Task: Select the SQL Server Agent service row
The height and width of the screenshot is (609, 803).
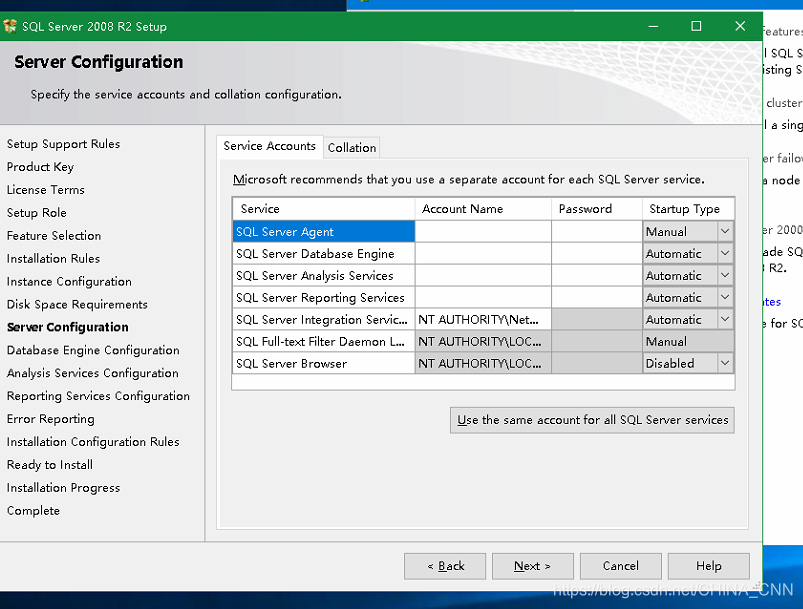Action: 324,232
